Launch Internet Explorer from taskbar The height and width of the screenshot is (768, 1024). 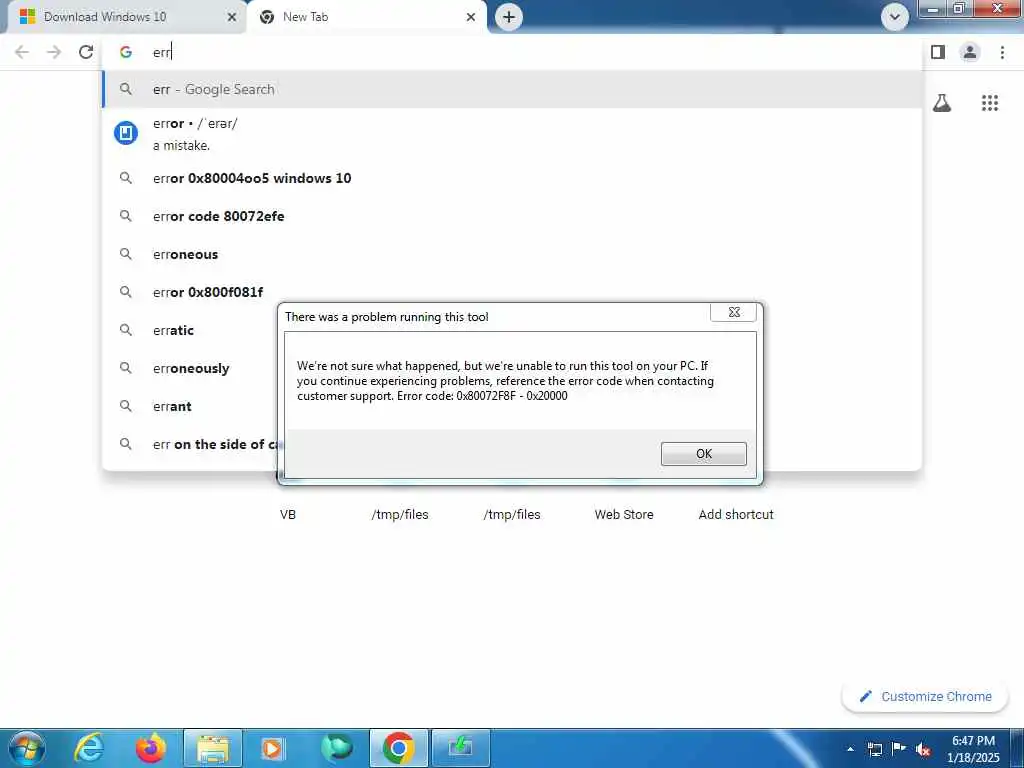[x=89, y=748]
